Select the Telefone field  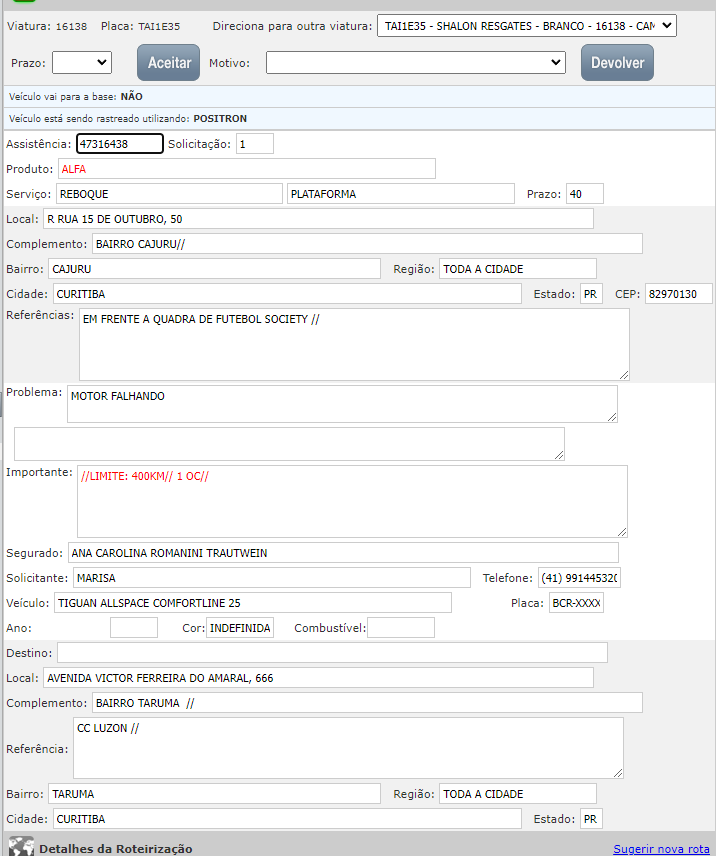pyautogui.click(x=578, y=577)
